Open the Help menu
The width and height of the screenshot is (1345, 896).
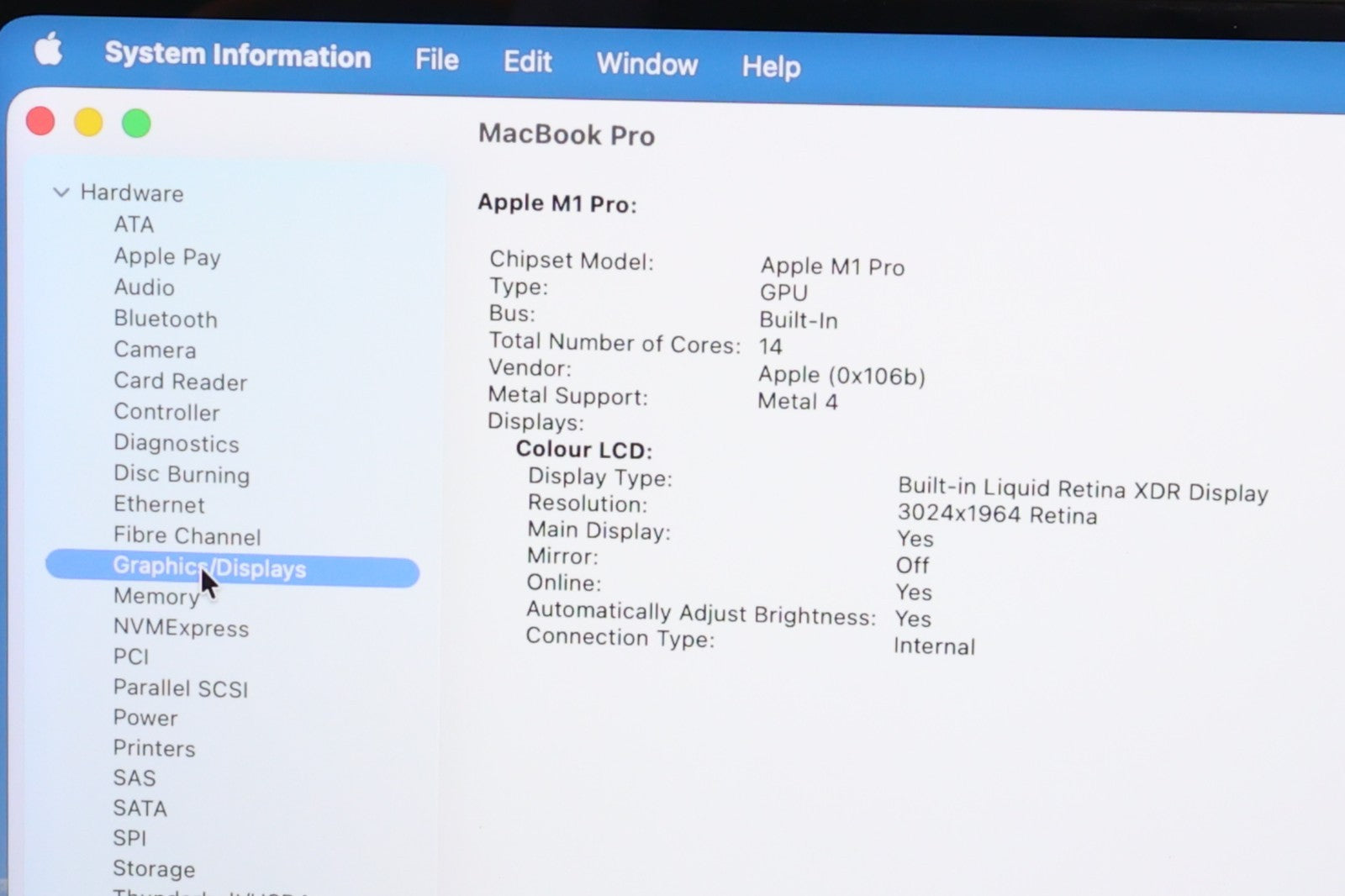(x=770, y=66)
